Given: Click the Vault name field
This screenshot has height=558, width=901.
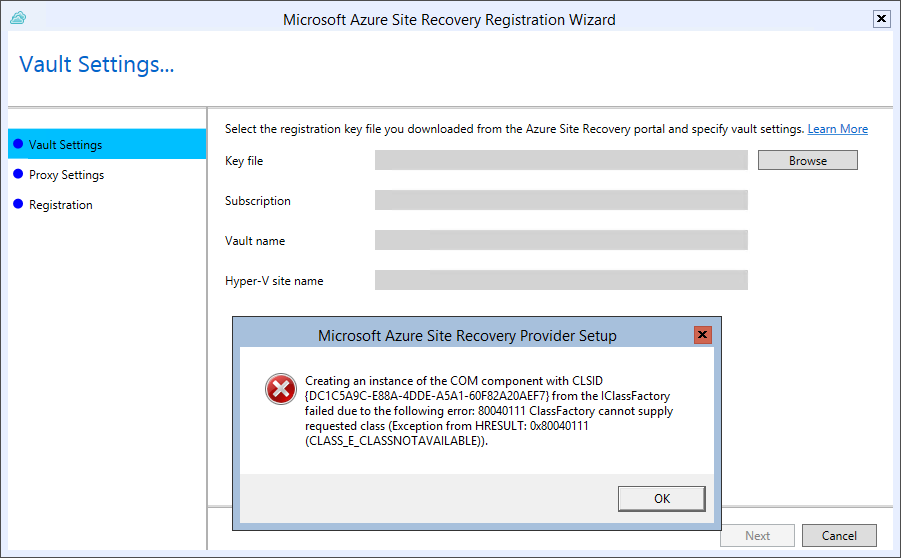Looking at the screenshot, I should (x=561, y=240).
